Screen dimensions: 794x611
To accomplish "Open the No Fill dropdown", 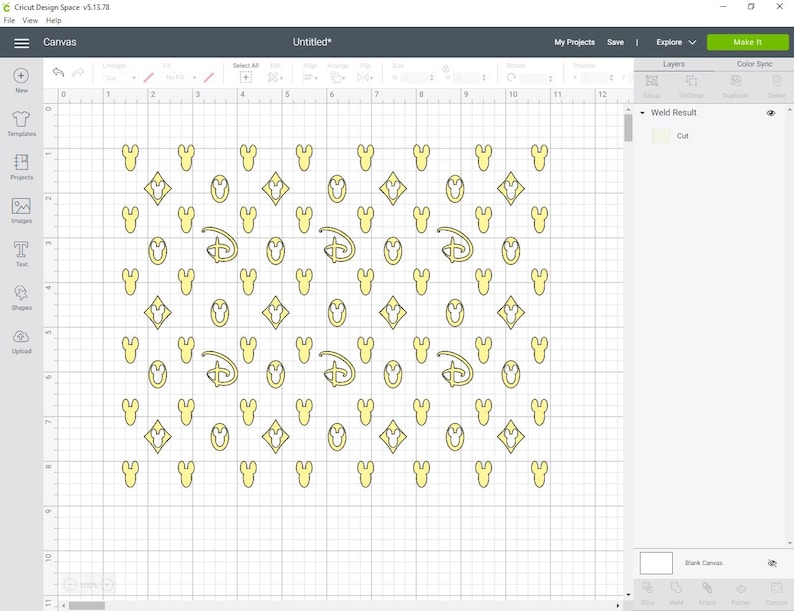I will 180,77.
